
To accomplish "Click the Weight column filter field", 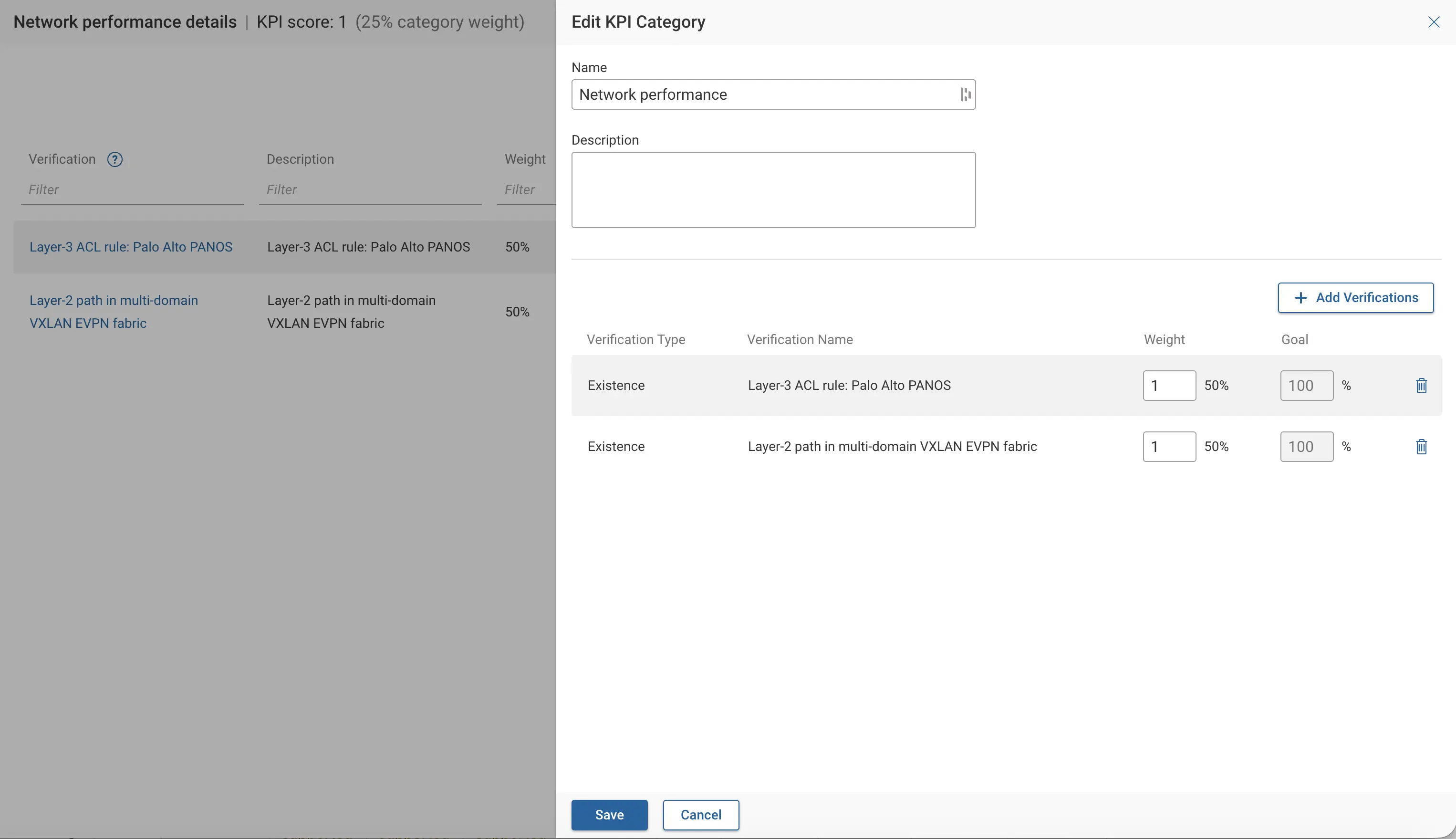I will coord(526,190).
